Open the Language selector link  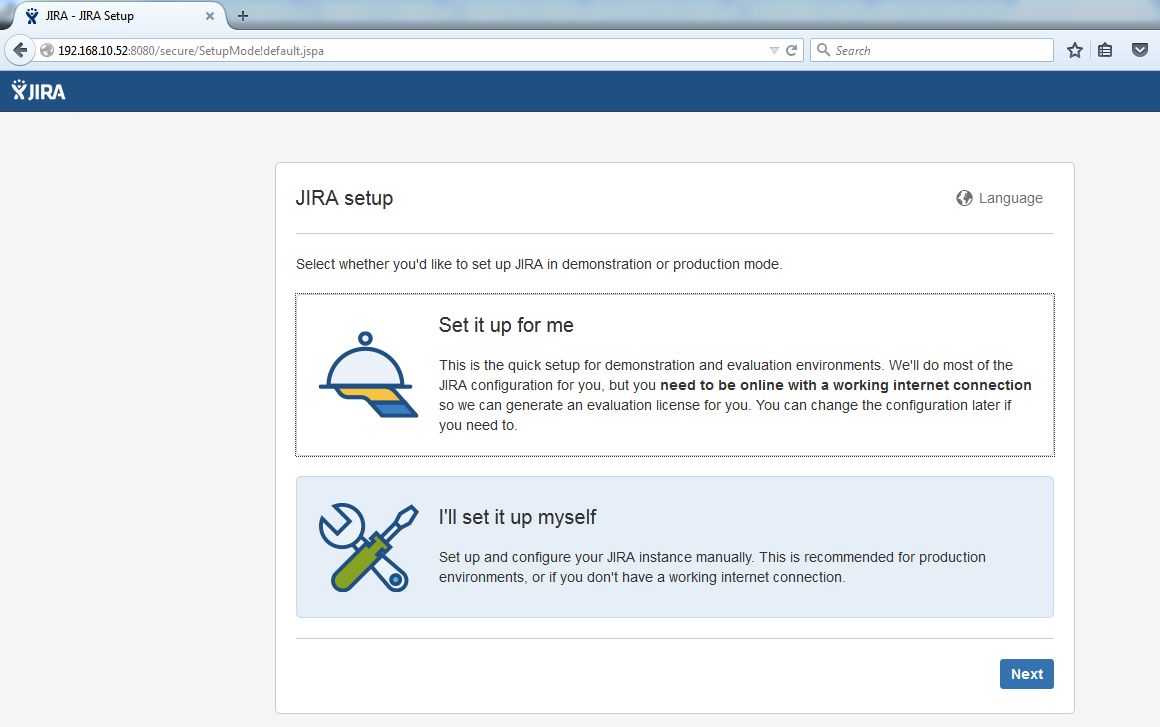coord(999,198)
